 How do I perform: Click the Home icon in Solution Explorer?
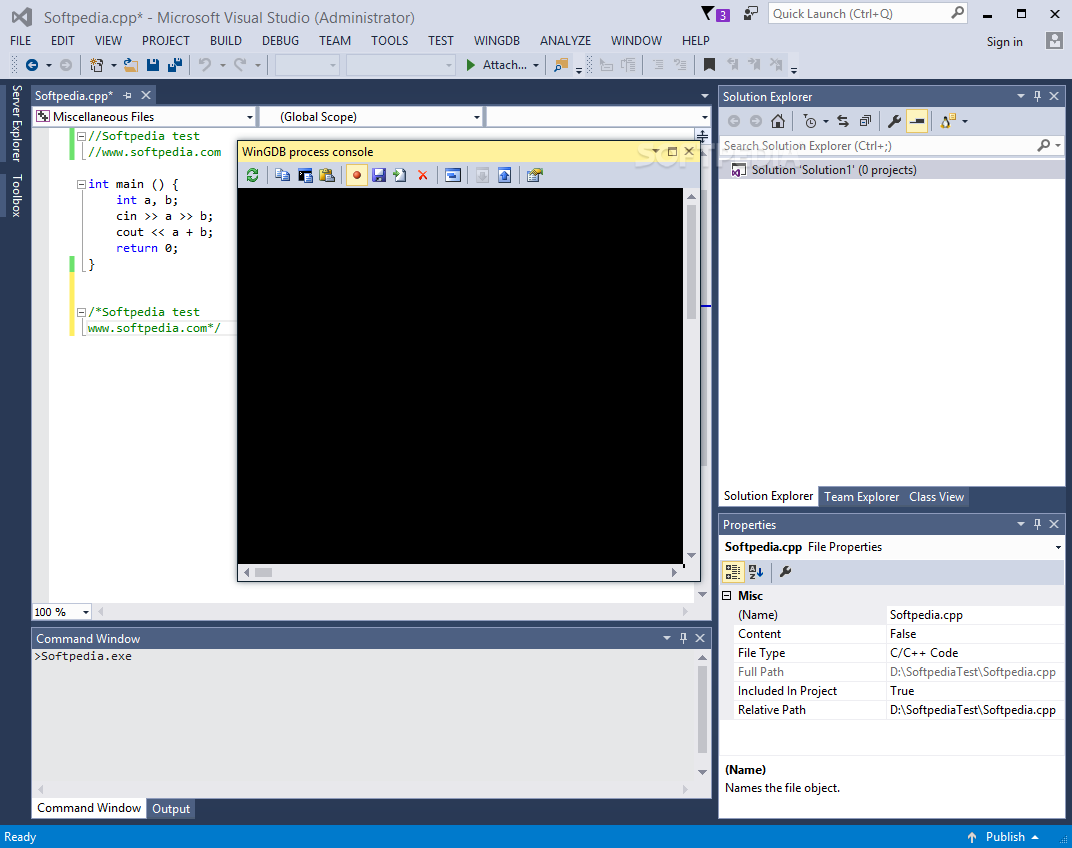pos(778,122)
